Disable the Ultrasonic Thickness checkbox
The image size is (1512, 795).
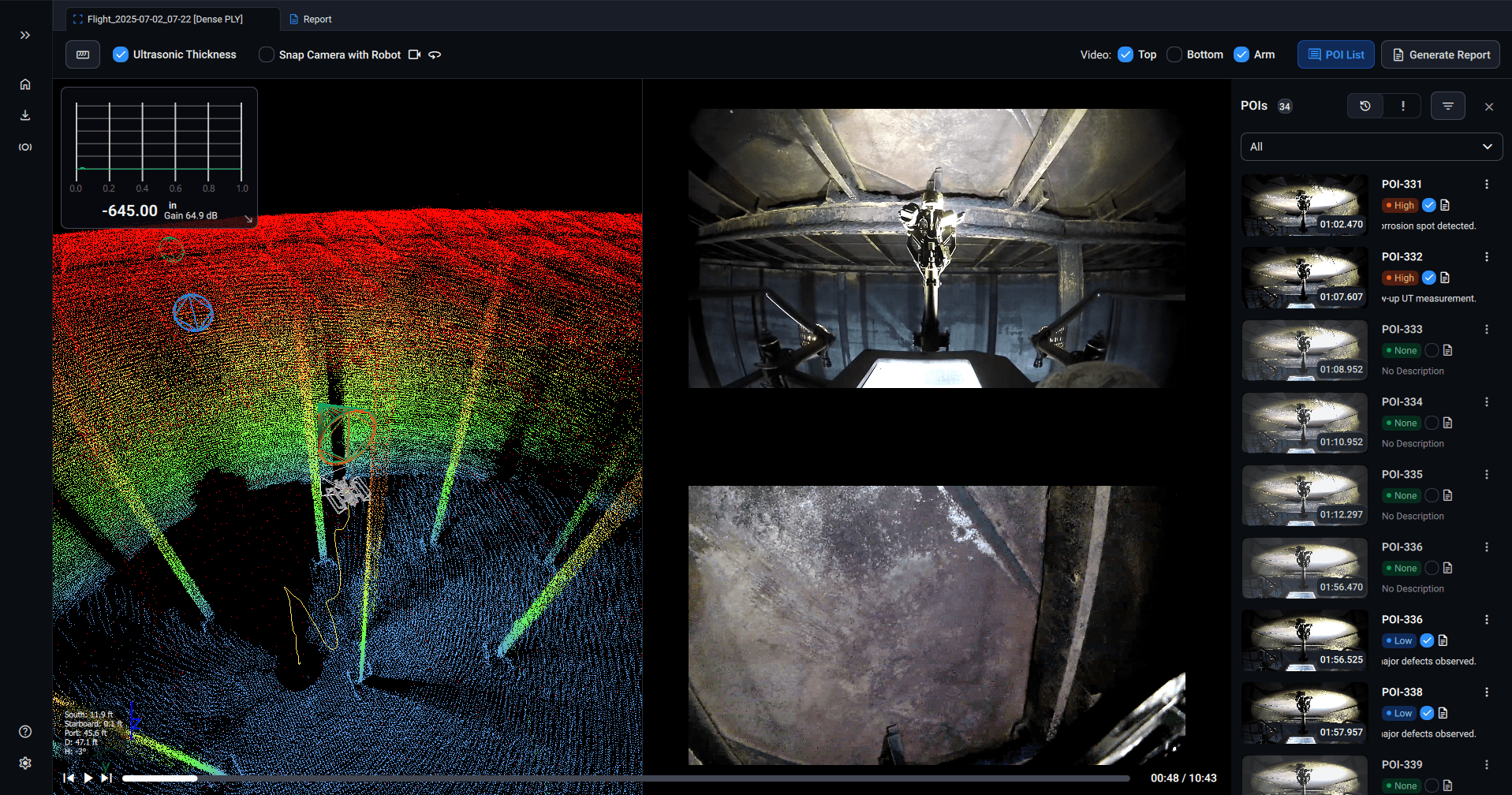tap(121, 54)
